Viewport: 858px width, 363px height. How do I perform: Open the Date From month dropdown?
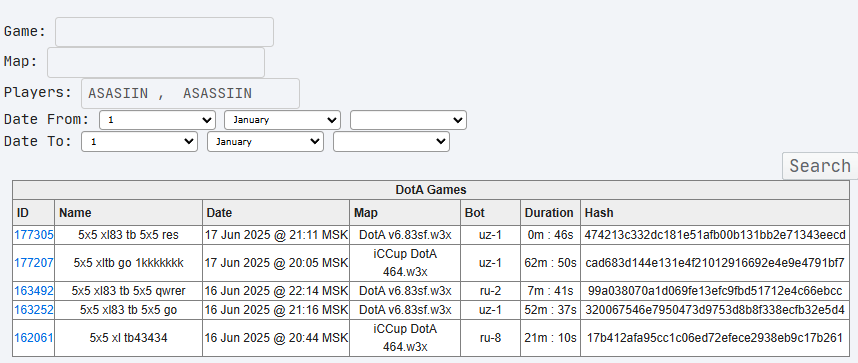[282, 120]
